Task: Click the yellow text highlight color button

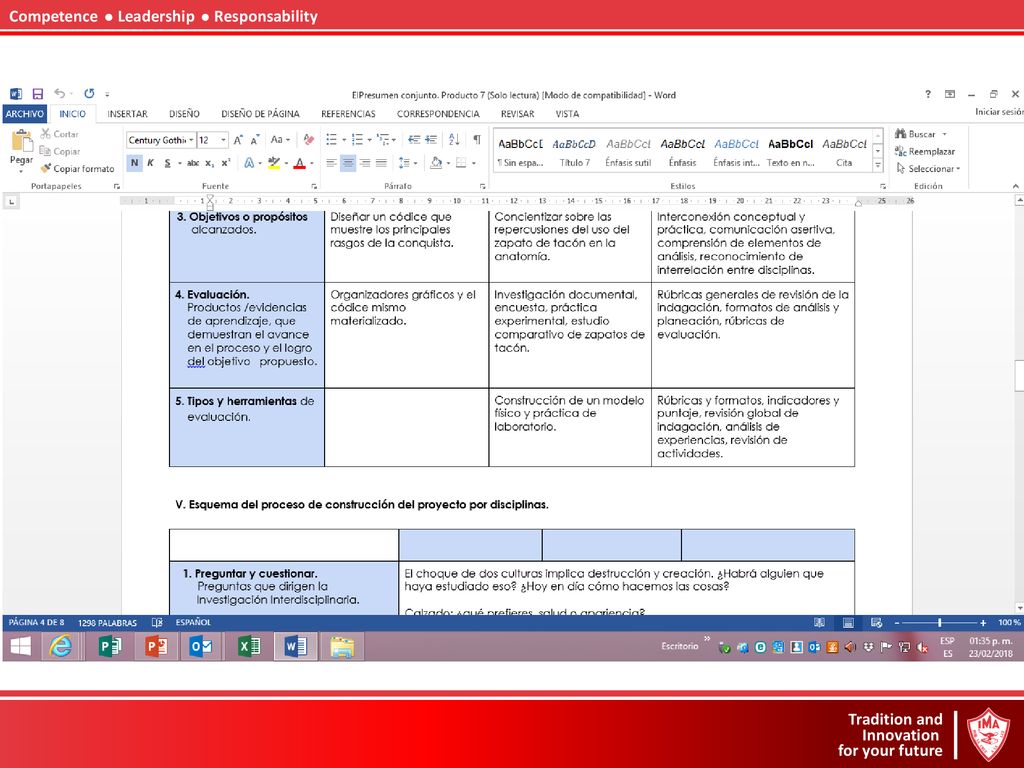Action: click(274, 163)
